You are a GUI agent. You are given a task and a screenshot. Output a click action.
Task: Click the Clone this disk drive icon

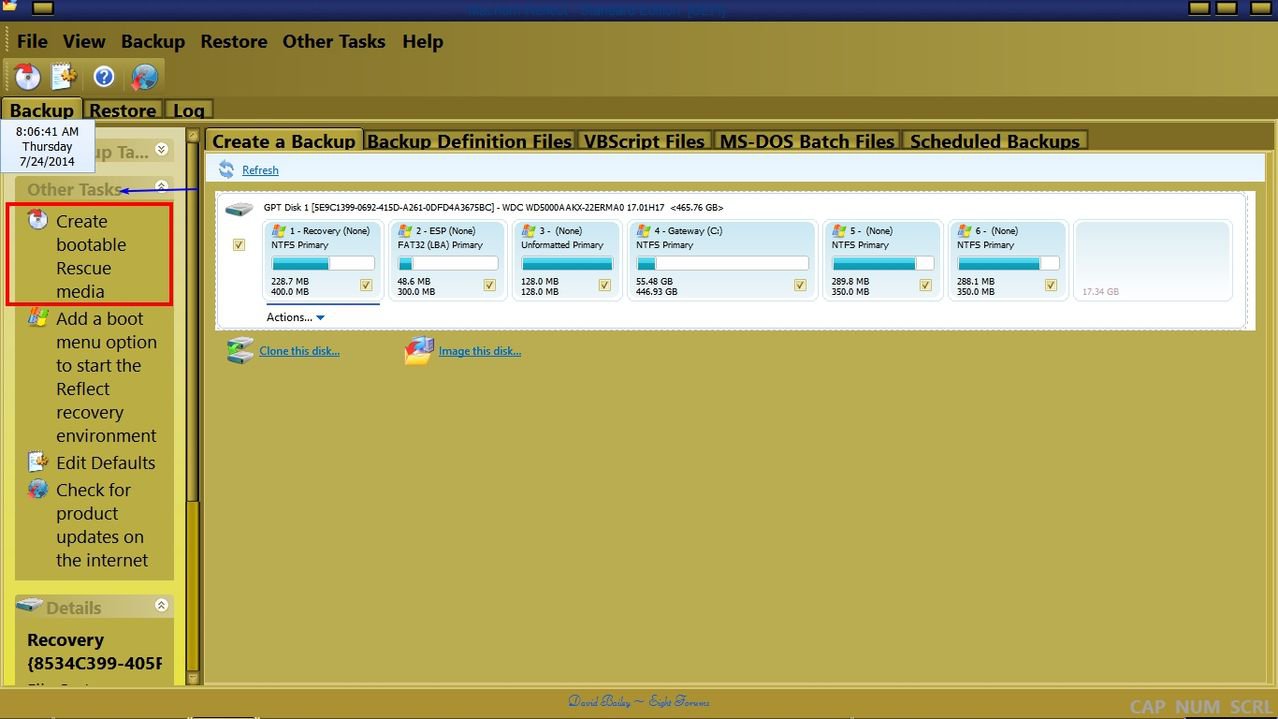tap(240, 351)
